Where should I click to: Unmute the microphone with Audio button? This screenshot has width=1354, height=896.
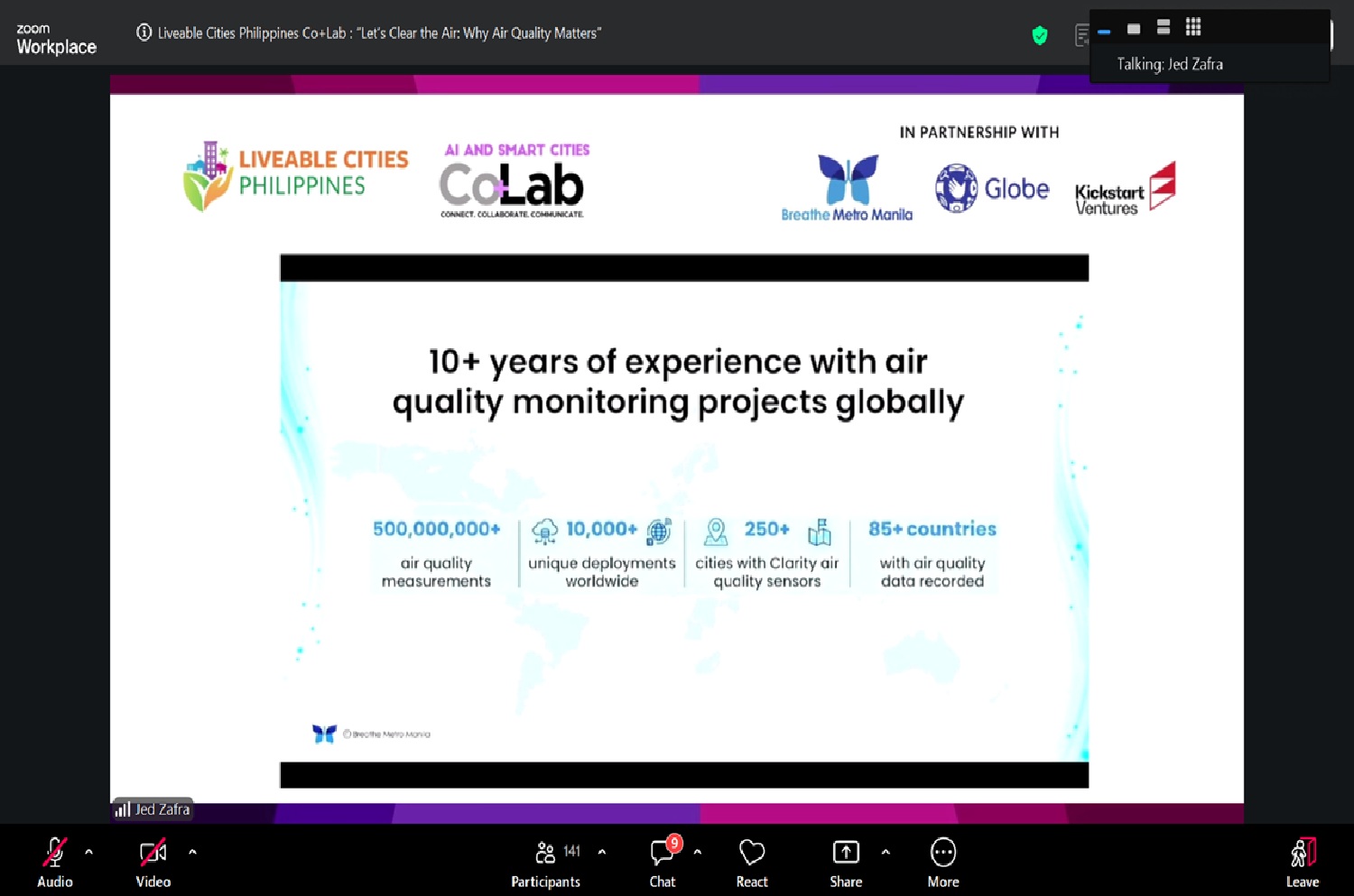pos(54,862)
